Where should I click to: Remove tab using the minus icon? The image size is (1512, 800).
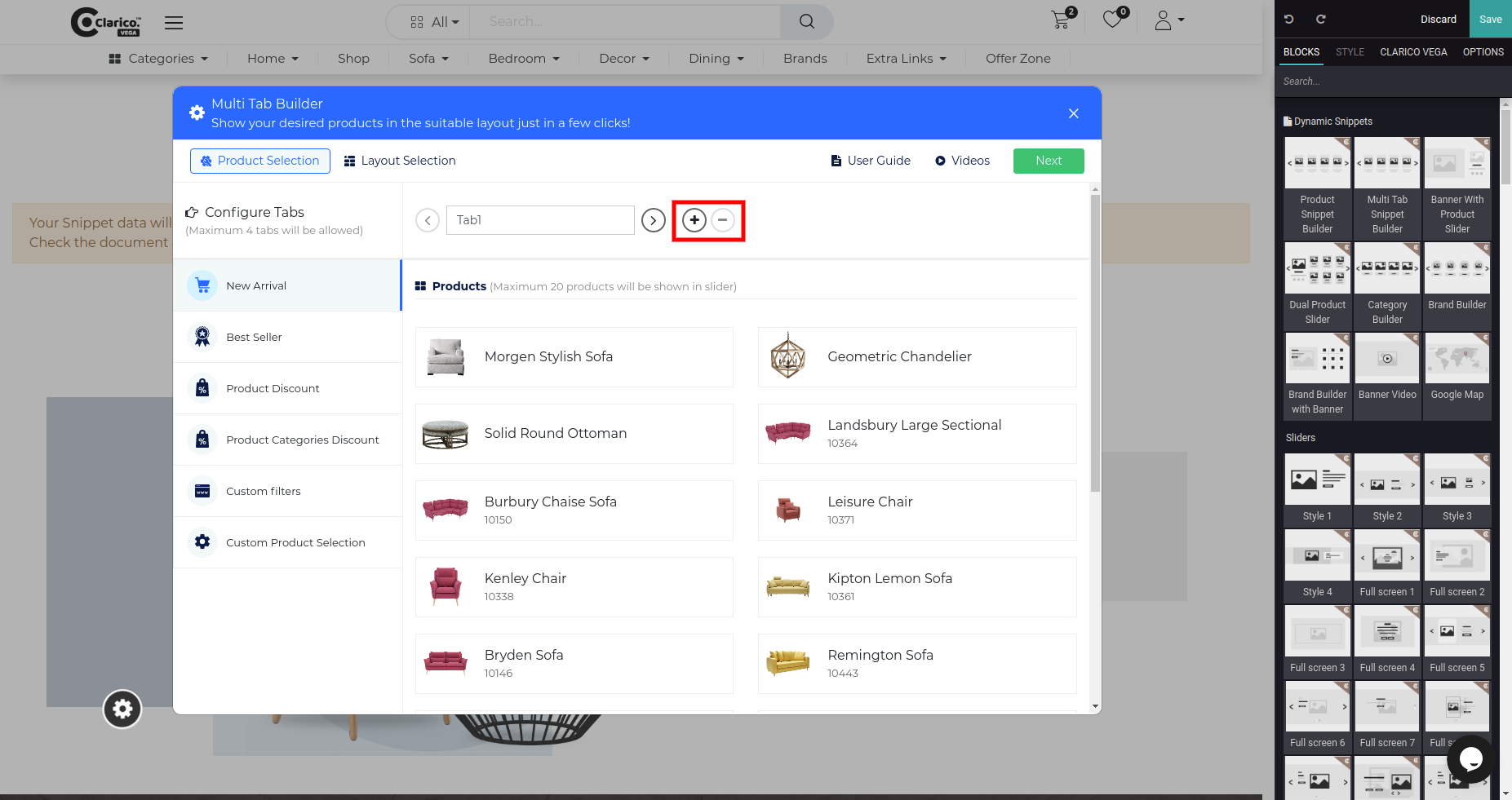(x=723, y=220)
